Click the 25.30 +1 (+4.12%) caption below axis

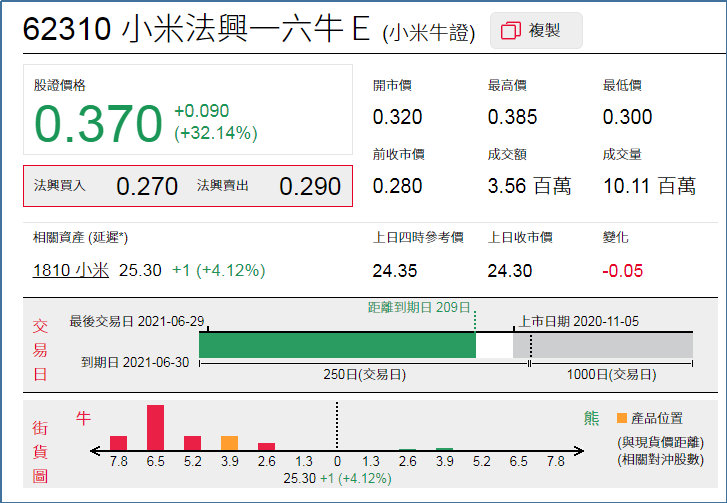point(338,478)
